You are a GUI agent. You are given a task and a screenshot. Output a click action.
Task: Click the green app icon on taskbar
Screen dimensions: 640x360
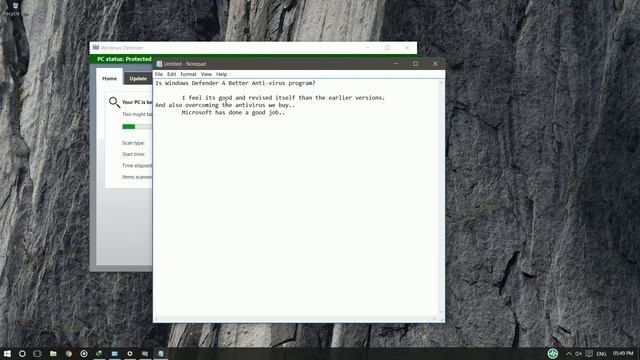(x=99, y=353)
